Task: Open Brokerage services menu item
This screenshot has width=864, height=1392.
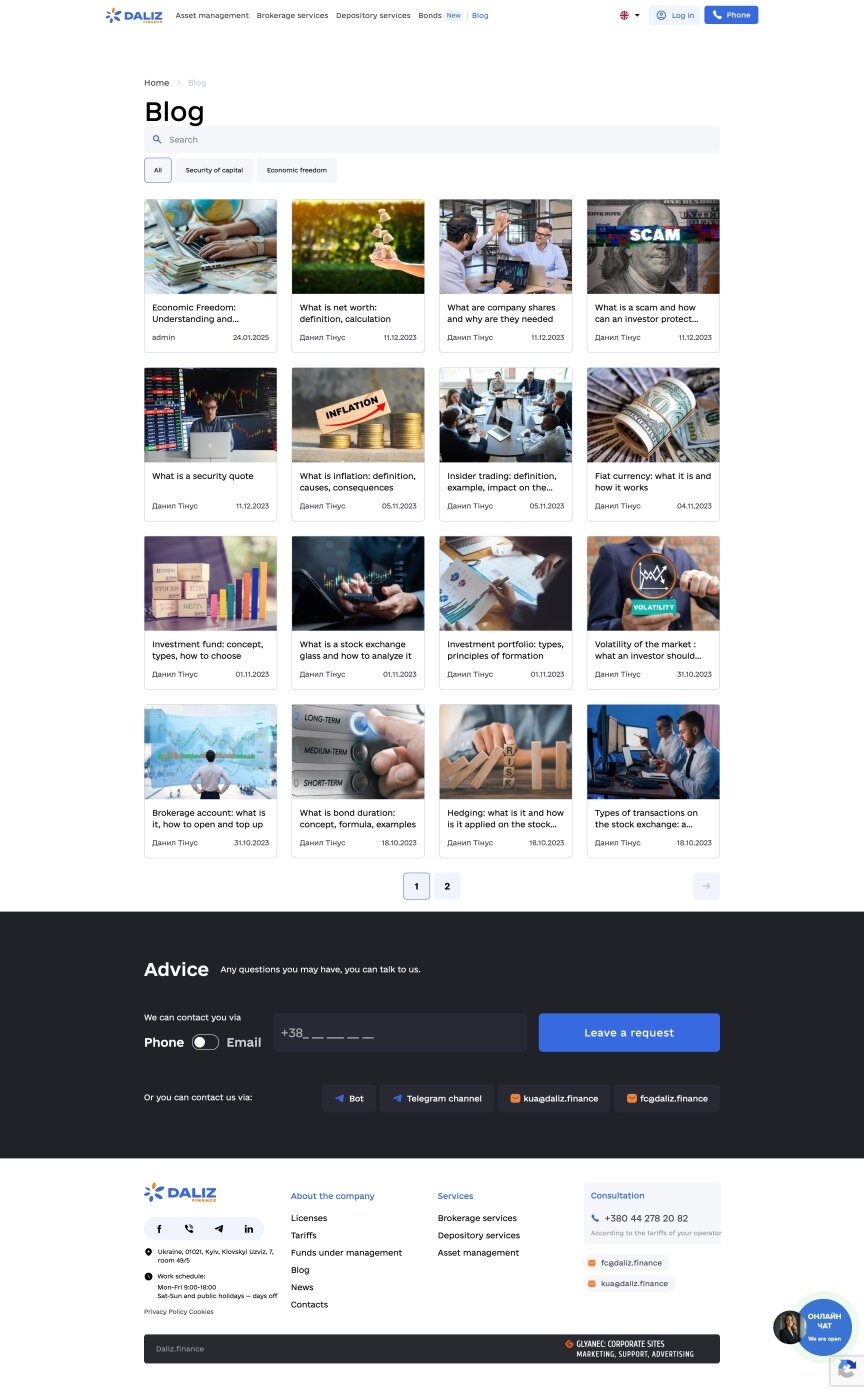Action: tap(292, 16)
